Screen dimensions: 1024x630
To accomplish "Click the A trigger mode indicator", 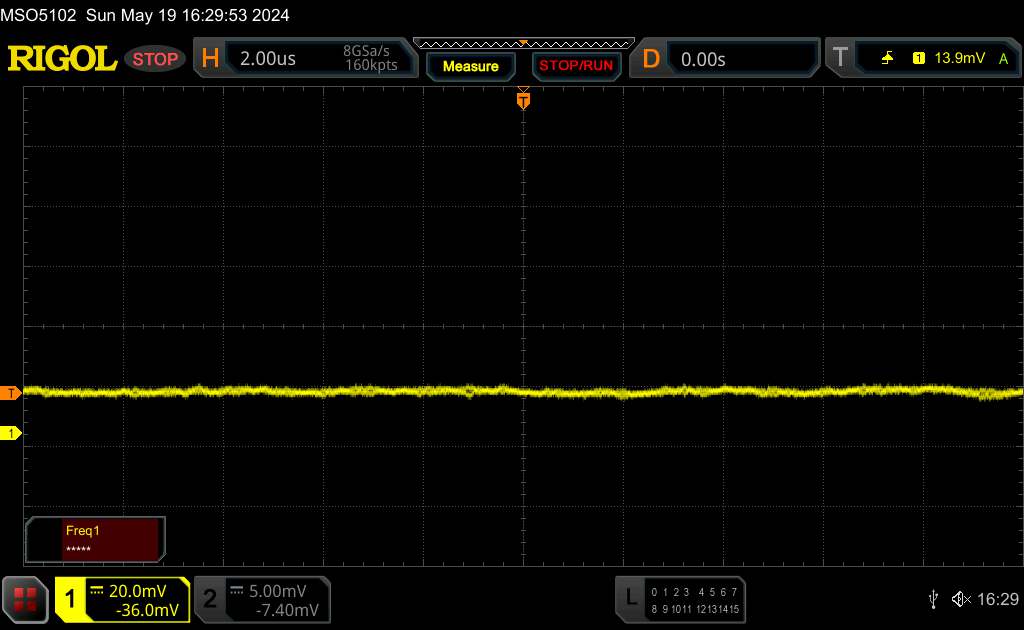I will pyautogui.click(x=1003, y=59).
